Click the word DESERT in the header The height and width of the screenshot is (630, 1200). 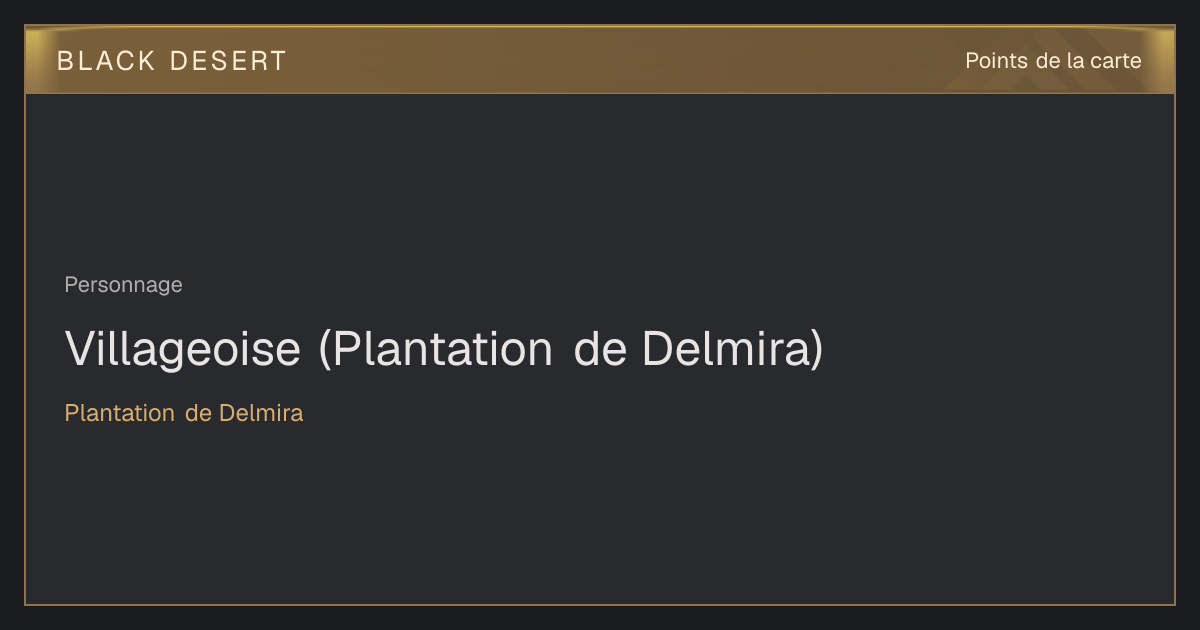(229, 61)
